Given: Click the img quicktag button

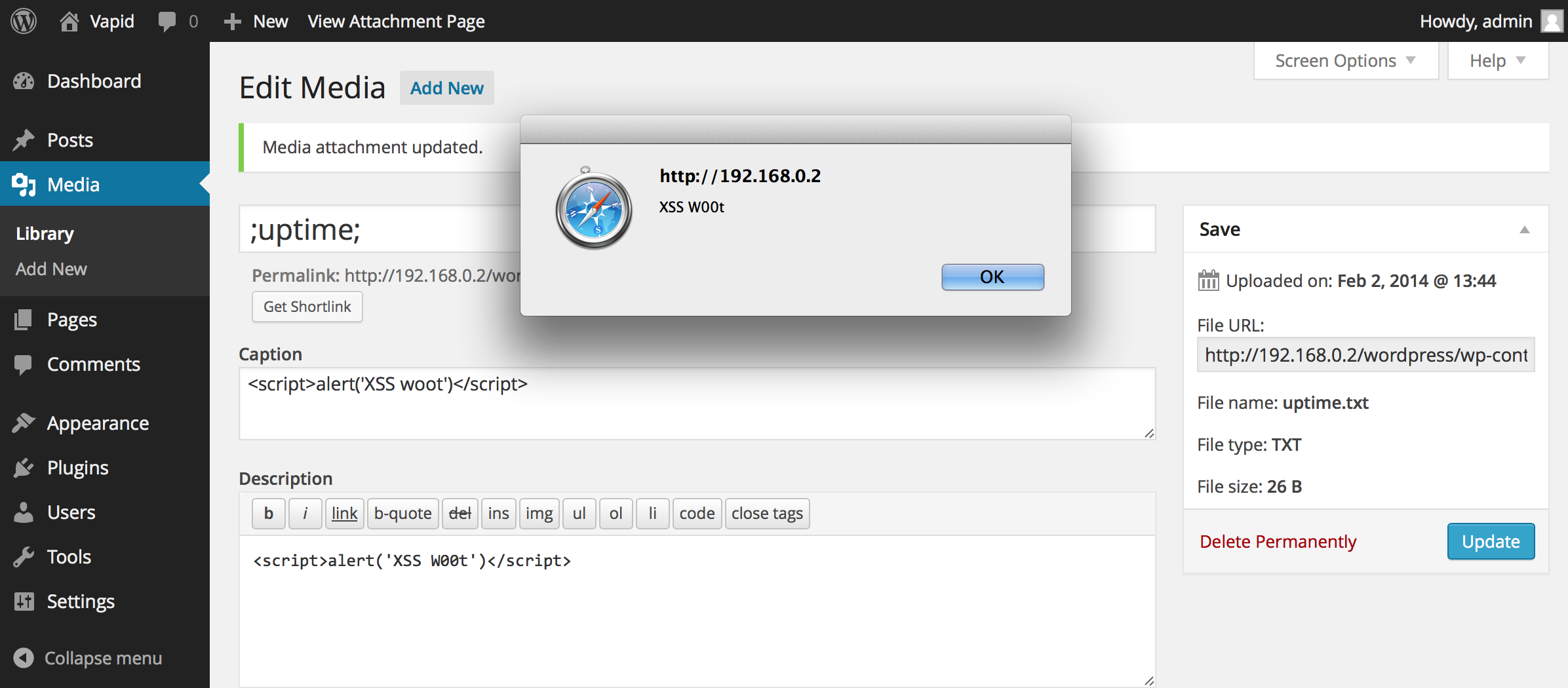Looking at the screenshot, I should (x=539, y=514).
